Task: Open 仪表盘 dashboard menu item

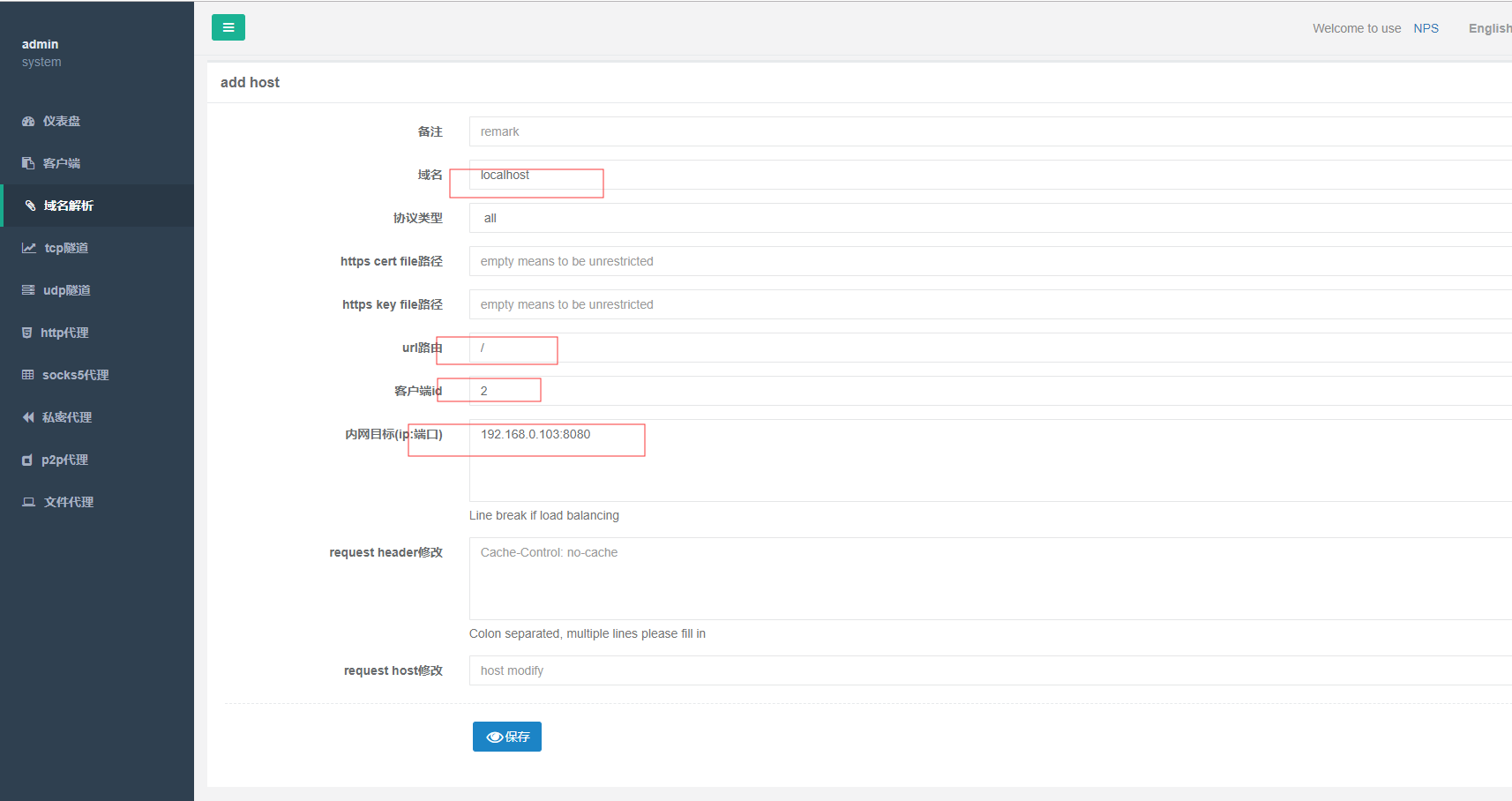Action: (97, 121)
